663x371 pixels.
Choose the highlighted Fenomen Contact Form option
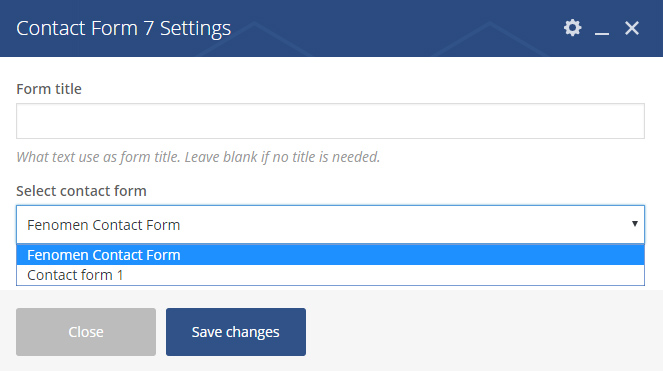click(330, 255)
